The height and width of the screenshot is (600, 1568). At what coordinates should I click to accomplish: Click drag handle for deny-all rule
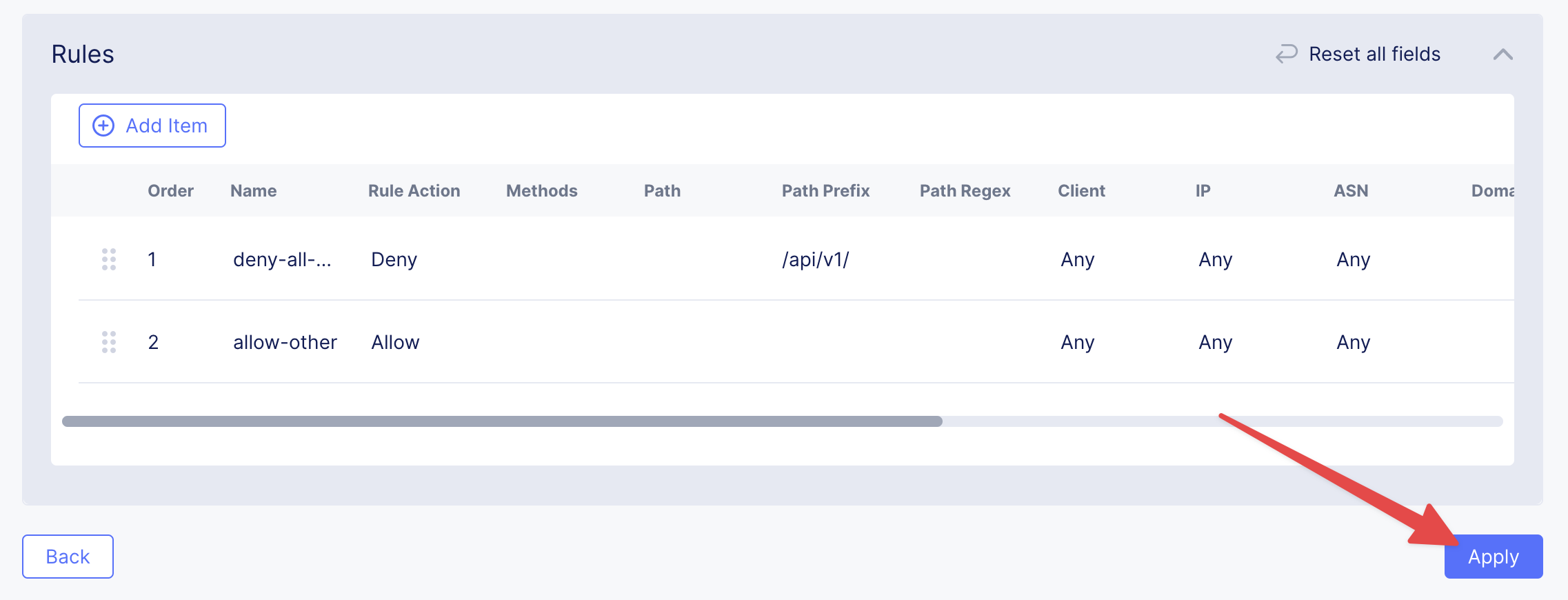click(109, 259)
